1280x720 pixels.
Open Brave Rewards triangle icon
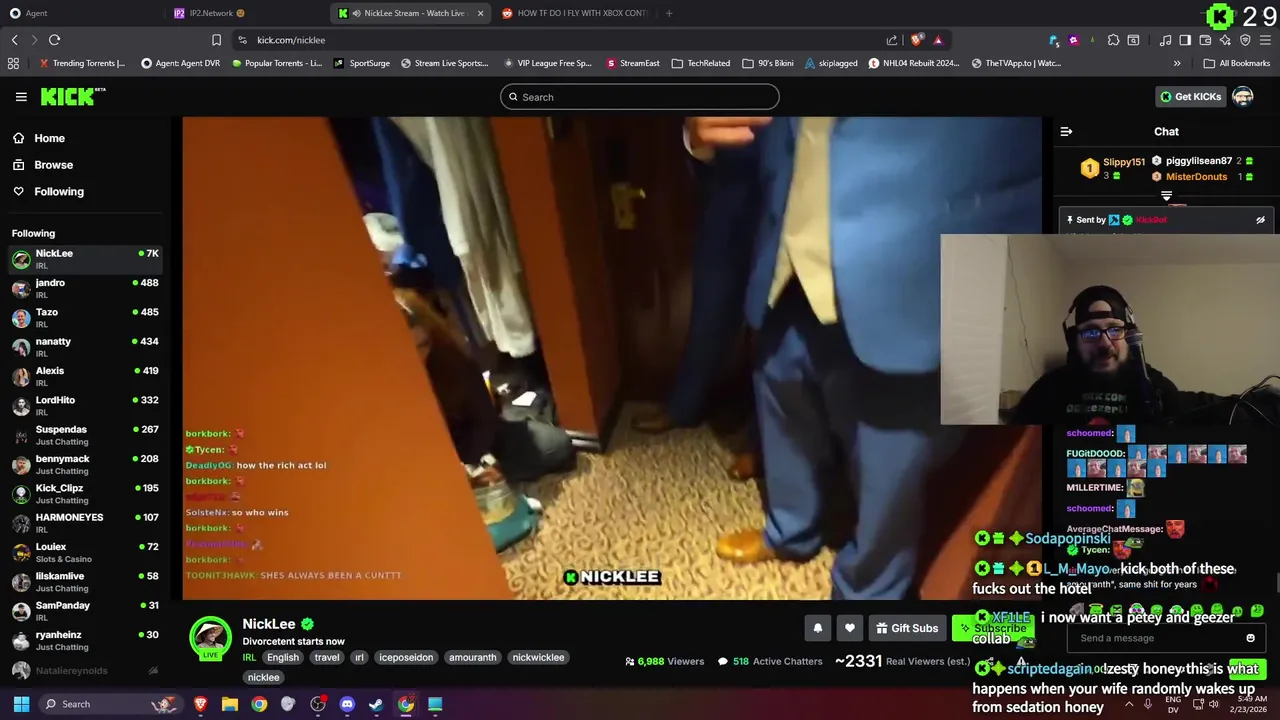pos(938,40)
